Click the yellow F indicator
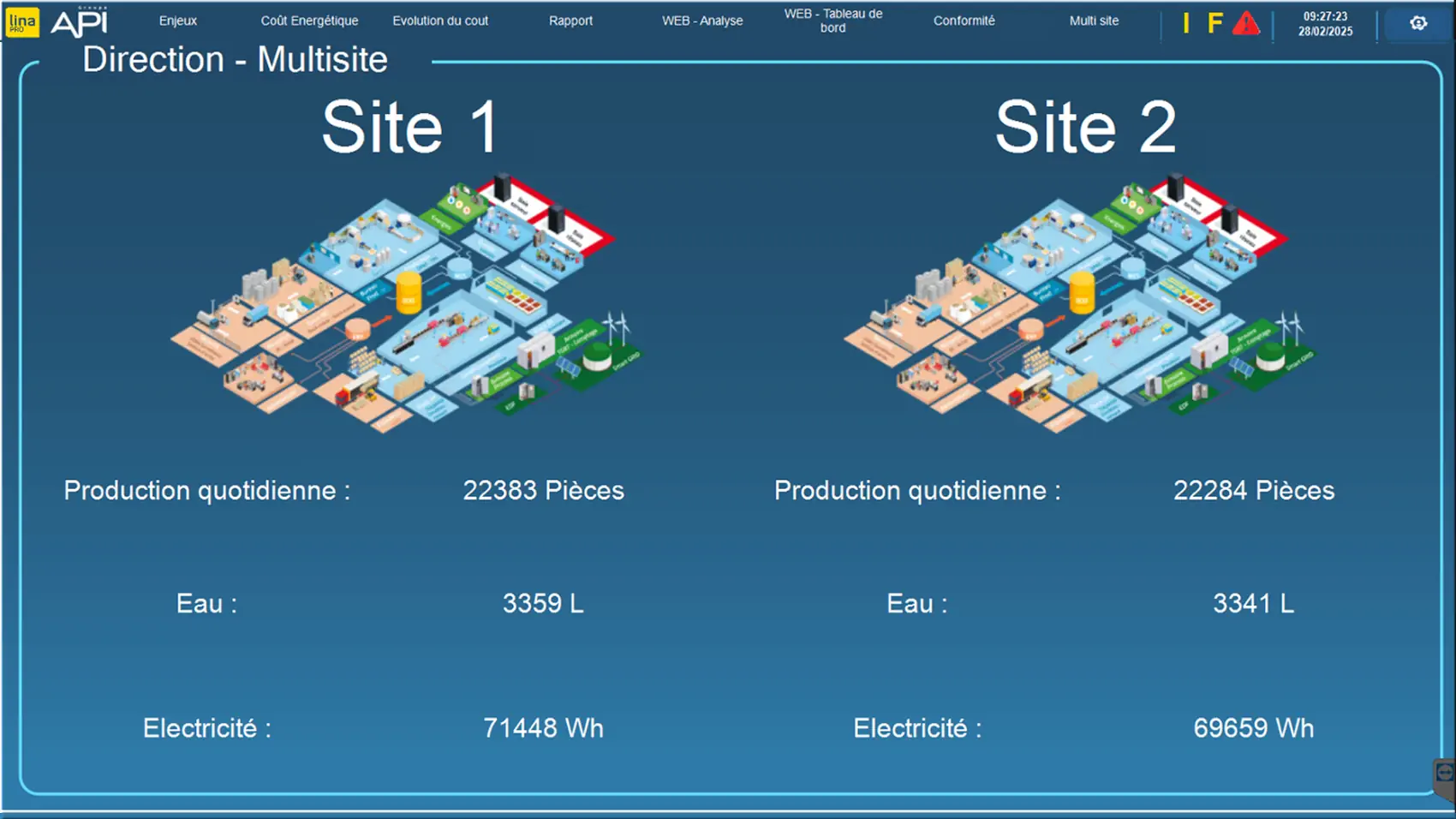Screen dimensions: 1456x819 pos(1214,23)
